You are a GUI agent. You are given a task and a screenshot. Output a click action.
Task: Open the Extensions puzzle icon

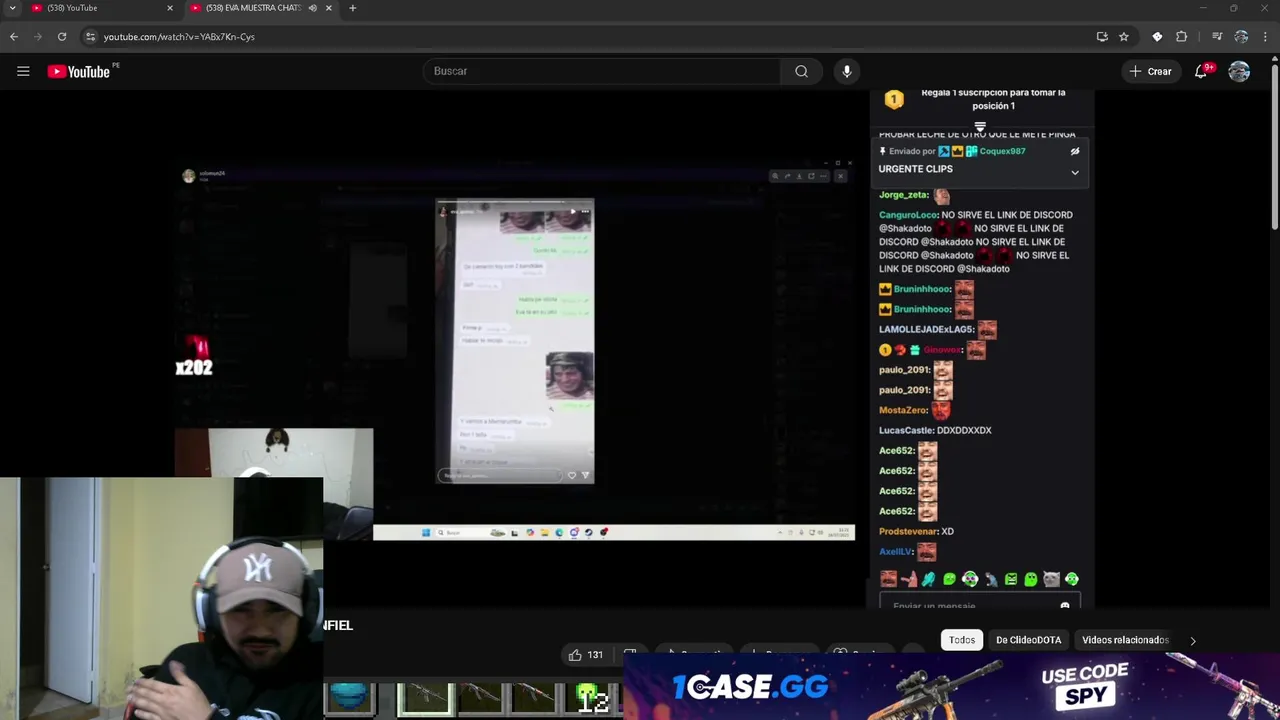[x=1182, y=37]
